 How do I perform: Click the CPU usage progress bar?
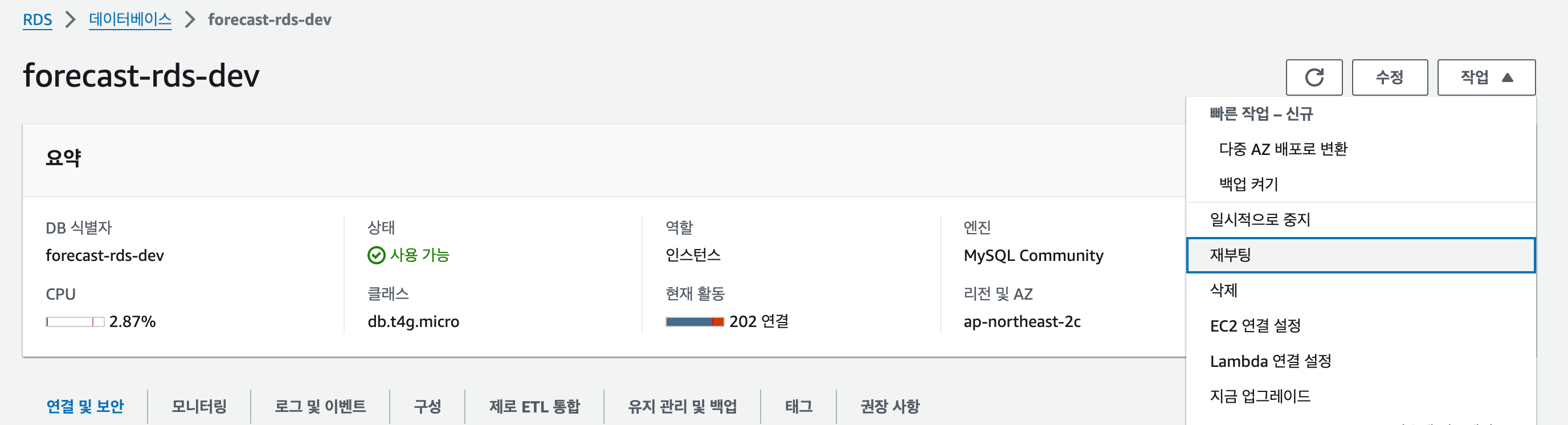tap(75, 322)
